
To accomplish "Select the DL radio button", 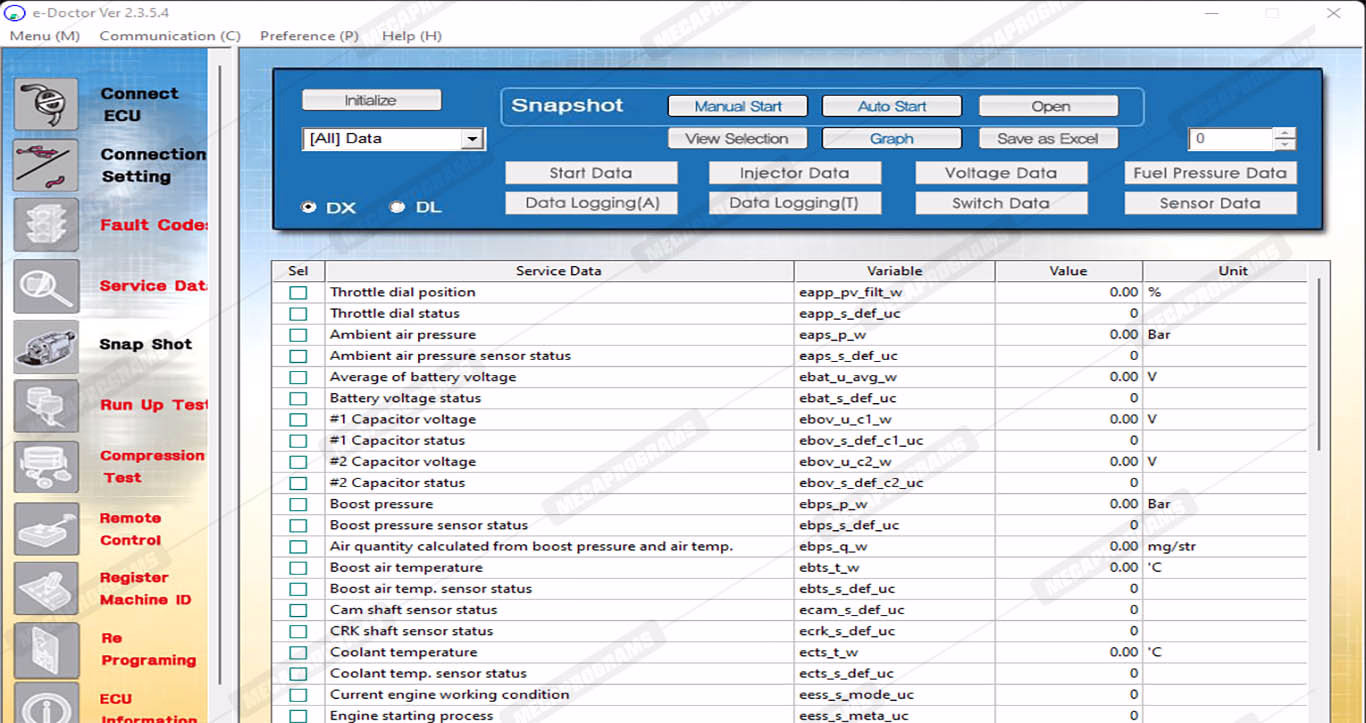I will point(398,208).
